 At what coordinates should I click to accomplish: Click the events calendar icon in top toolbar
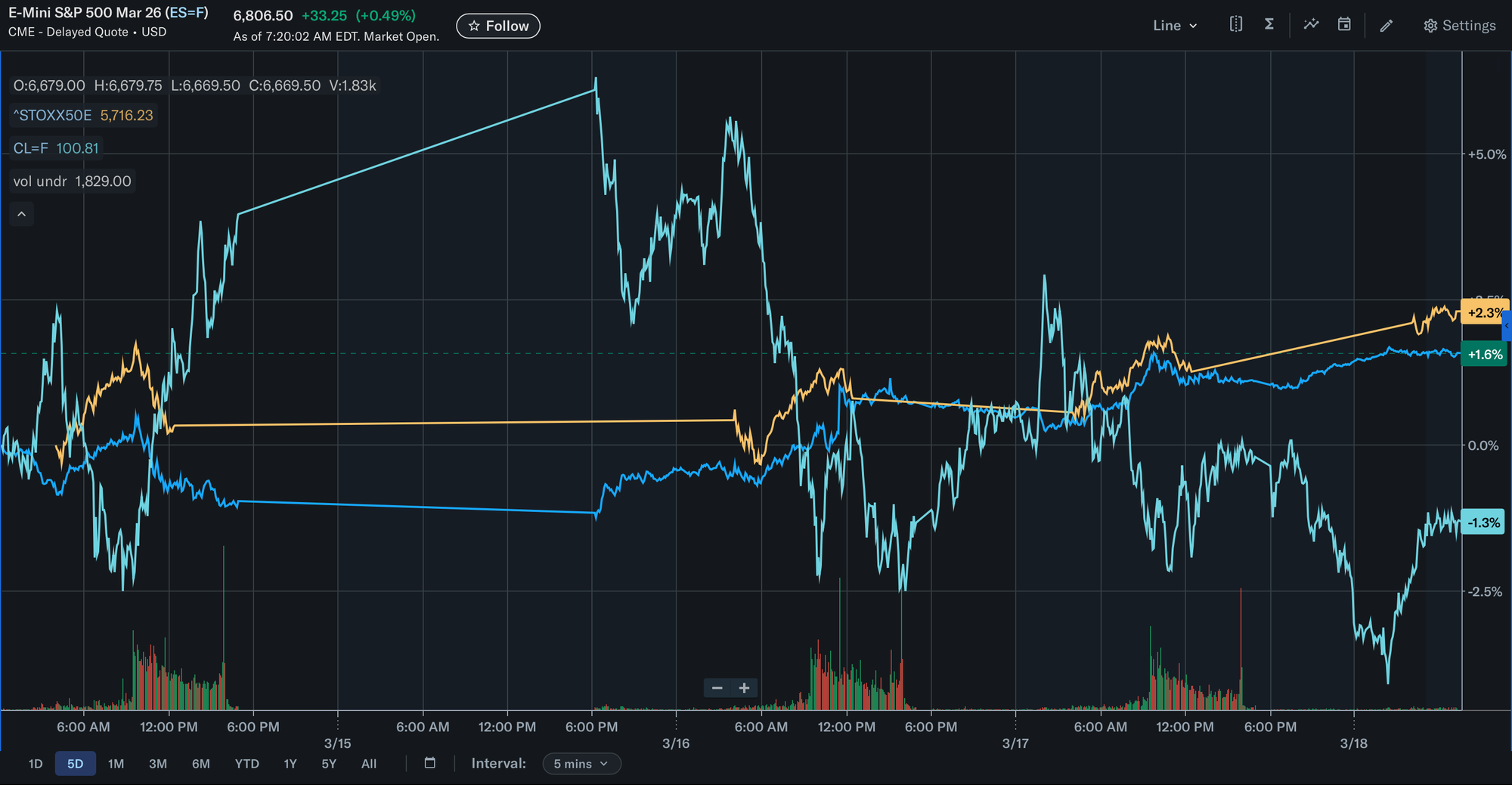(x=1344, y=25)
